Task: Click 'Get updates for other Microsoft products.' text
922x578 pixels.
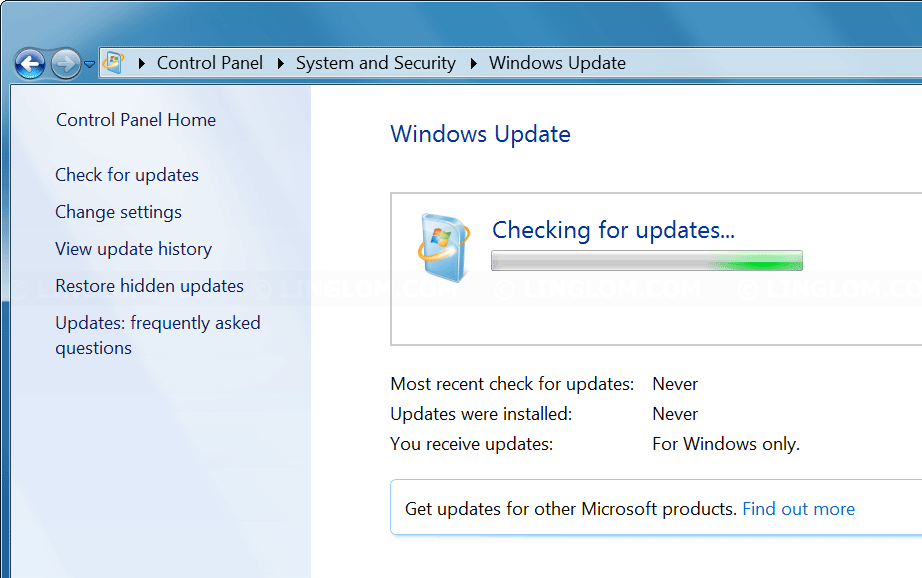Action: [571, 509]
